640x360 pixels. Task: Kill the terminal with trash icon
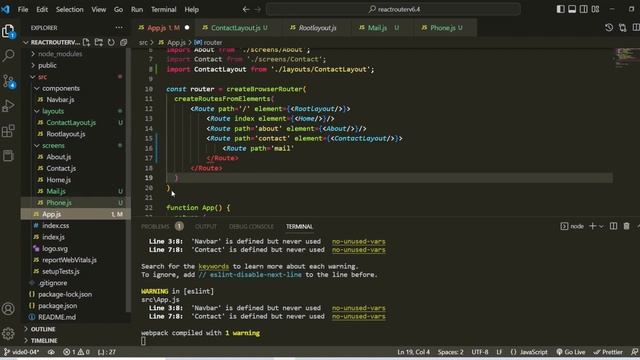coord(627,226)
